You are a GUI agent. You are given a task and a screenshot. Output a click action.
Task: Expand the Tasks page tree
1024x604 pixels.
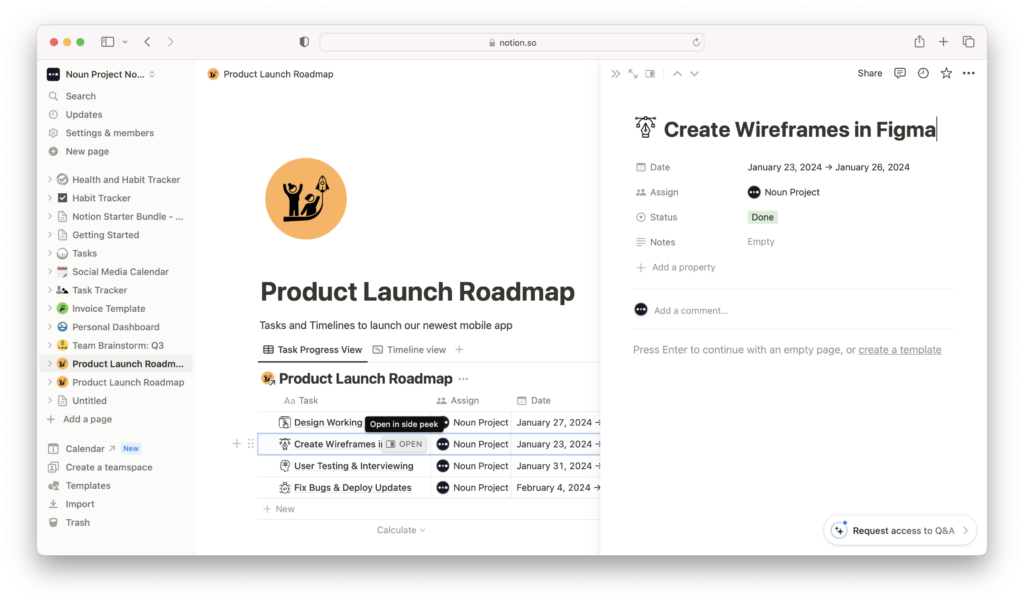(x=50, y=253)
